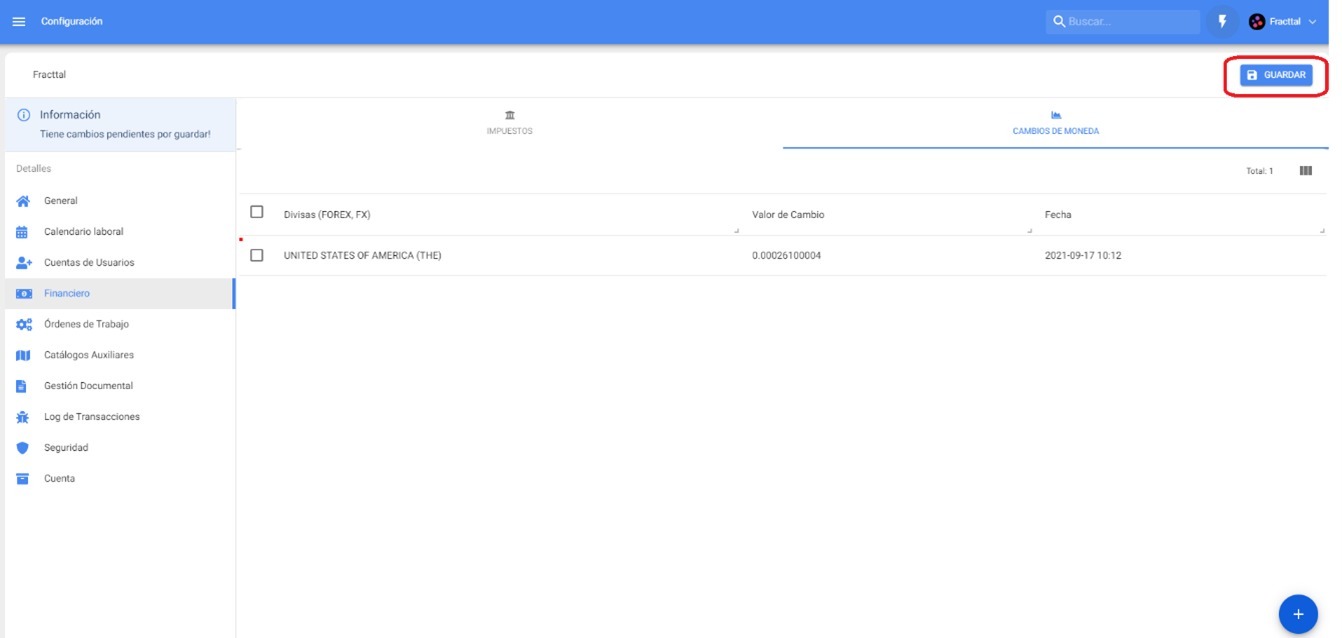Viewport: 1342px width, 638px height.
Task: Click the Seguridad shield icon
Action: point(23,448)
